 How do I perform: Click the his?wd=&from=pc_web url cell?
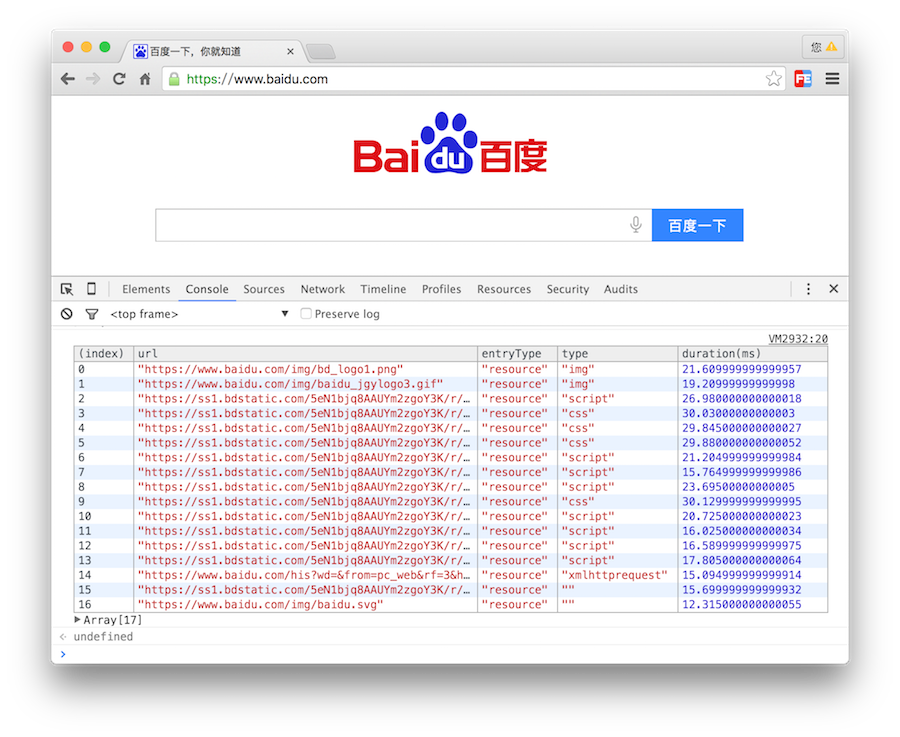304,575
